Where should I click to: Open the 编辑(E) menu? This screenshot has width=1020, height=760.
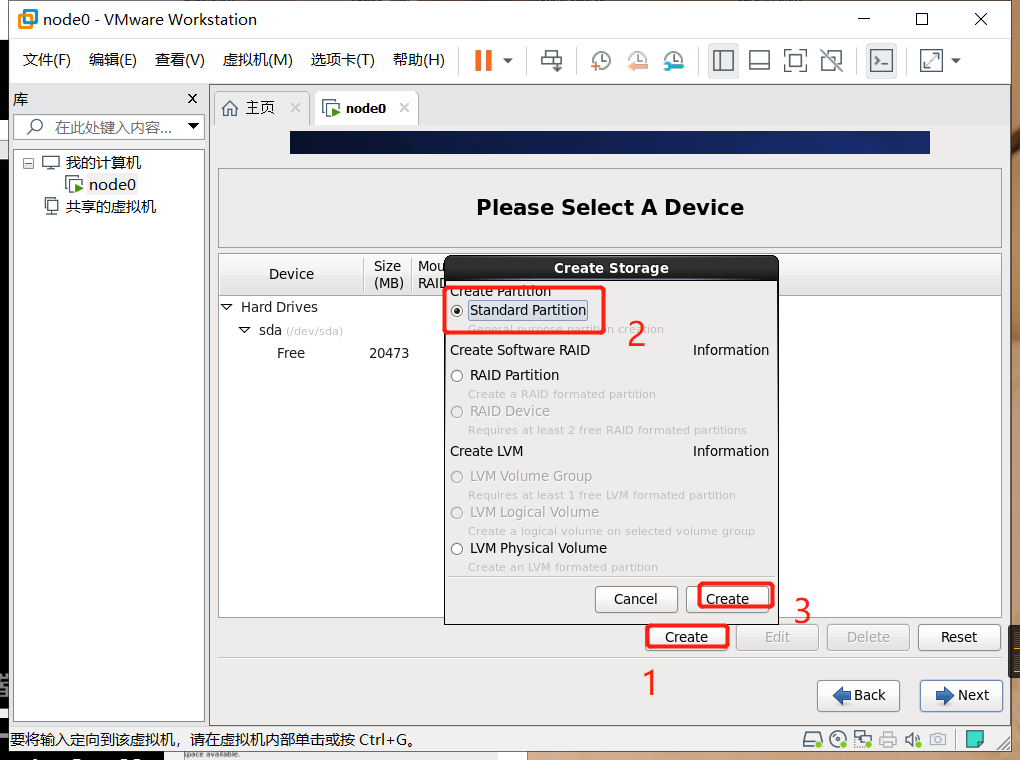tap(113, 60)
